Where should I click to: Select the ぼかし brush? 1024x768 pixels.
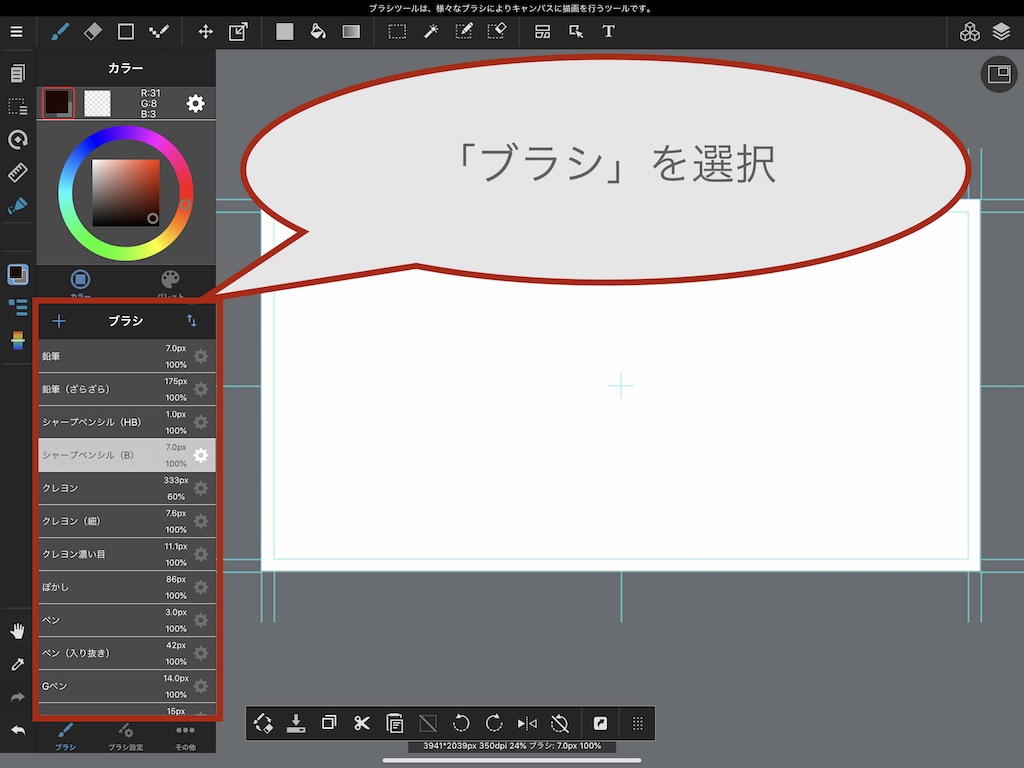(x=100, y=587)
